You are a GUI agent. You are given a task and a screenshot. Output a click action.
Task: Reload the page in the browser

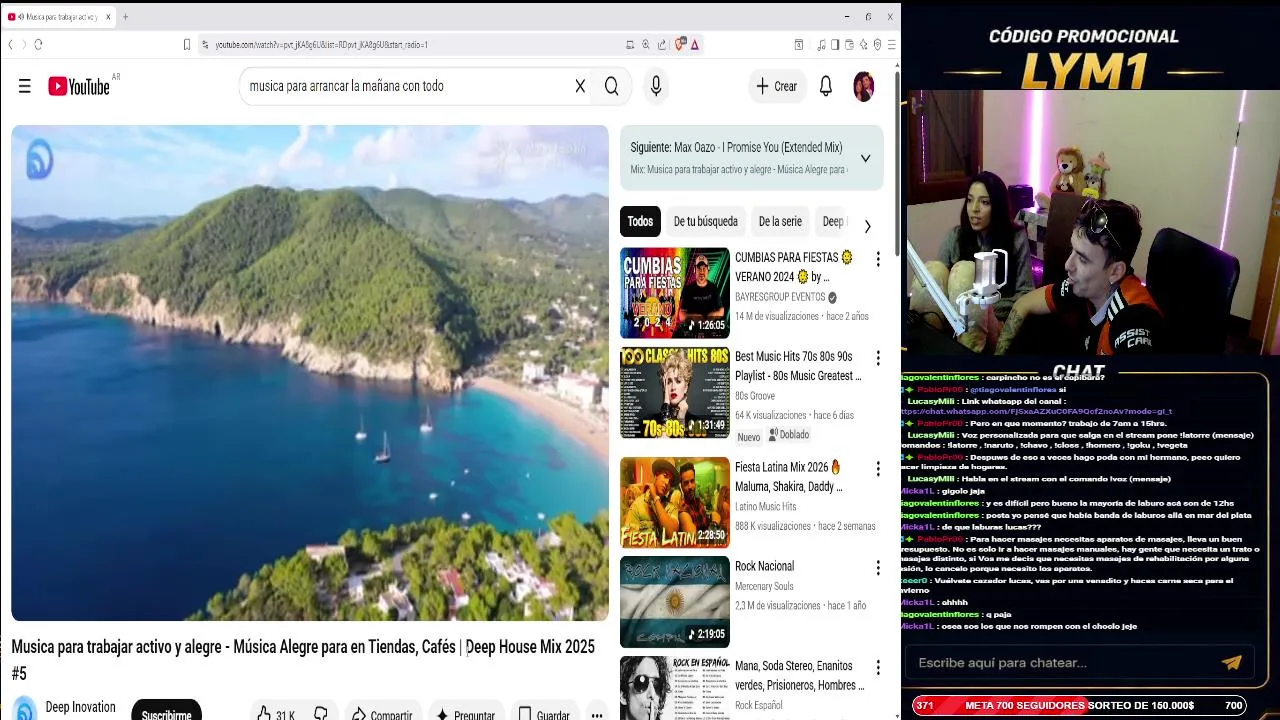tap(38, 44)
